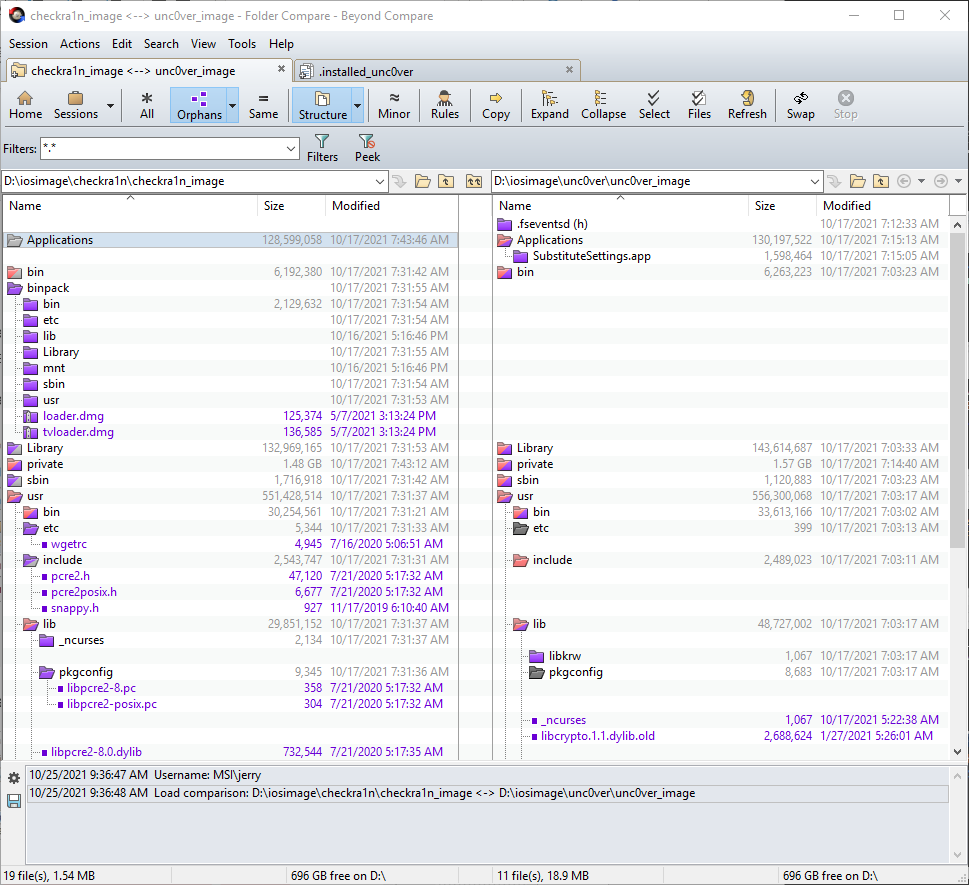Click the Files toolbar button
Viewport: 969px width, 885px height.
click(x=699, y=105)
